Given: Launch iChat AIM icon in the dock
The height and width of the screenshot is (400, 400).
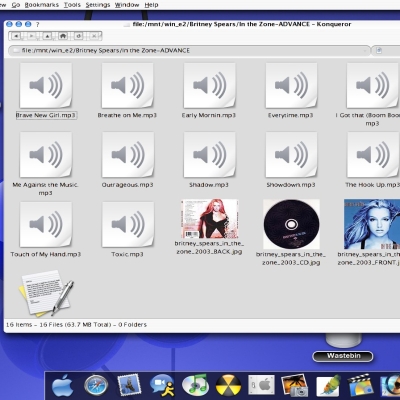Looking at the screenshot, I should [x=162, y=386].
